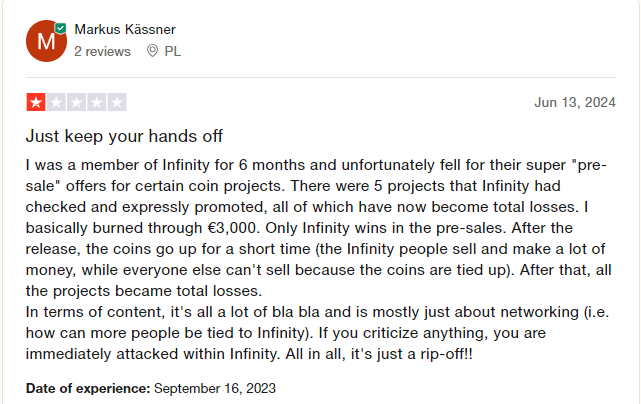
Task: Click the orange M user avatar
Action: click(45, 41)
